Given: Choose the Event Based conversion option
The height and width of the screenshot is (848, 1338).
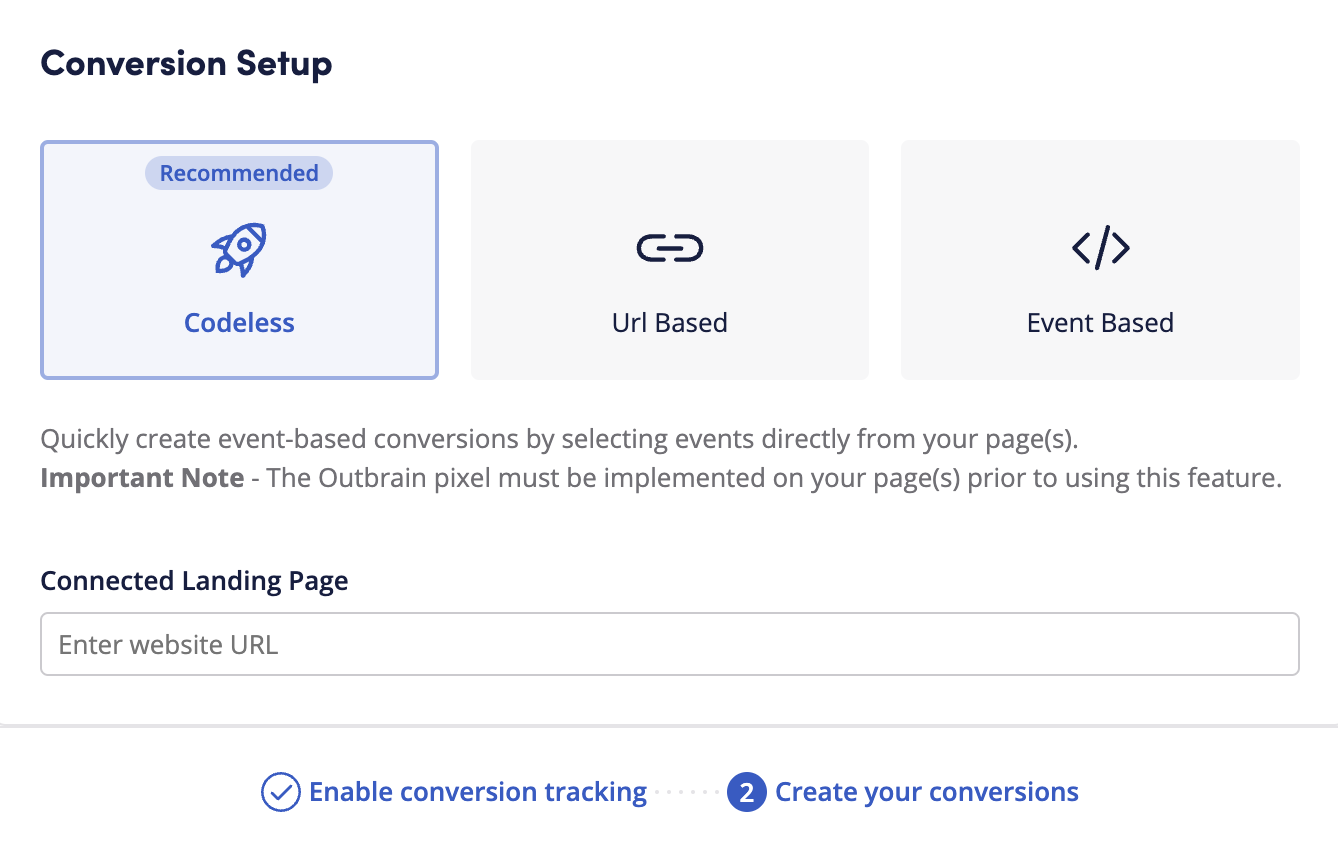Looking at the screenshot, I should (x=1100, y=260).
